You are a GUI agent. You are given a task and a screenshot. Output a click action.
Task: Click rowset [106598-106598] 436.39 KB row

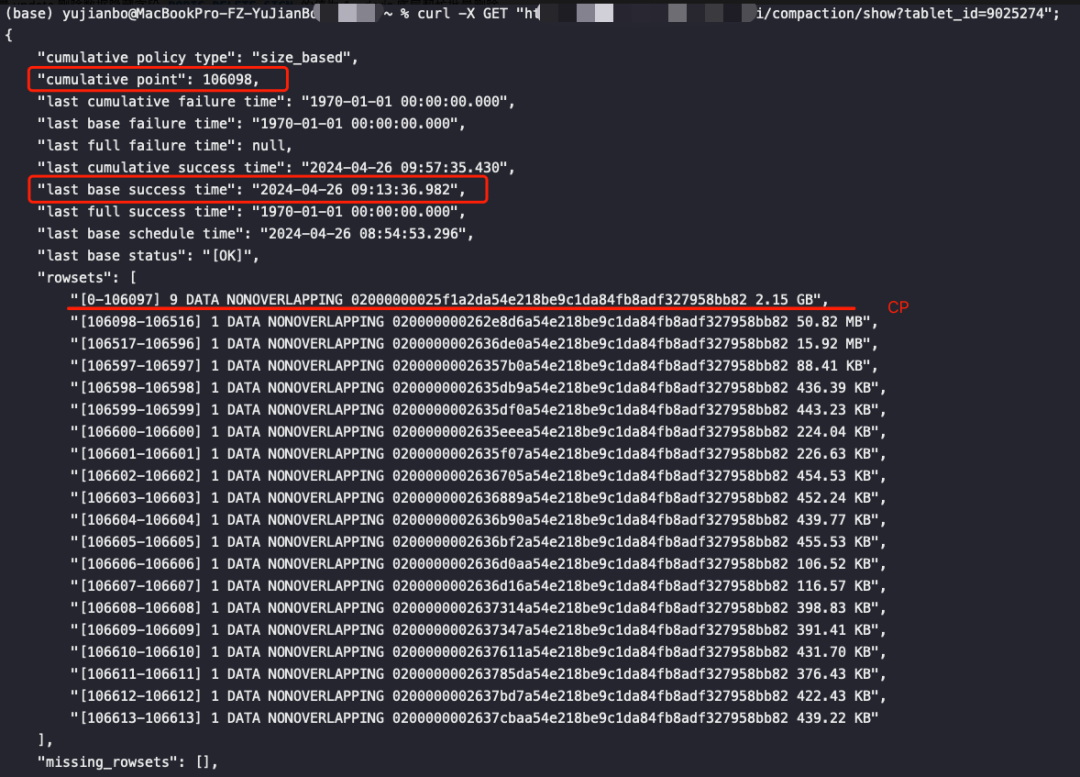point(478,388)
